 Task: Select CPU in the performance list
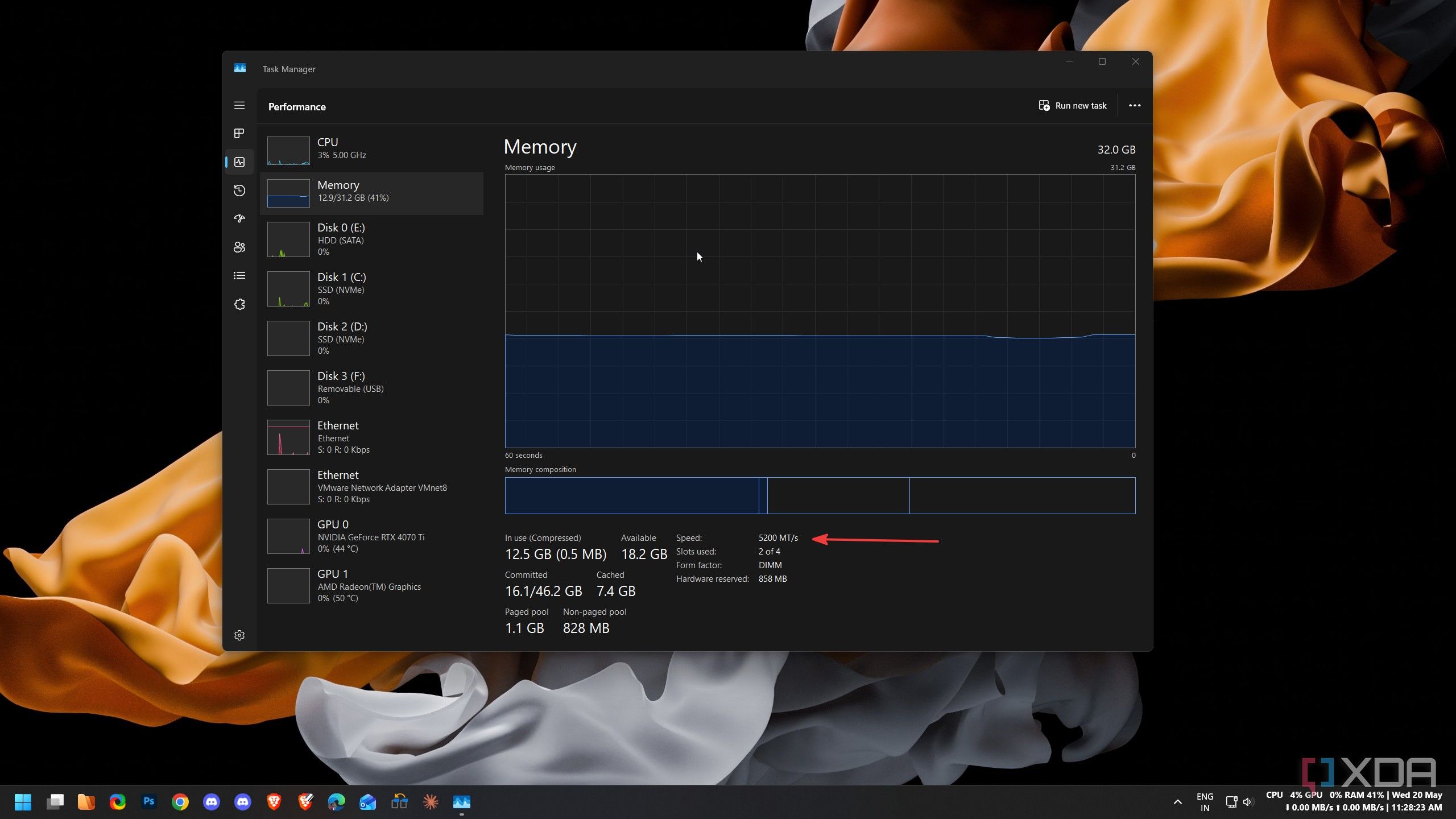[372, 151]
